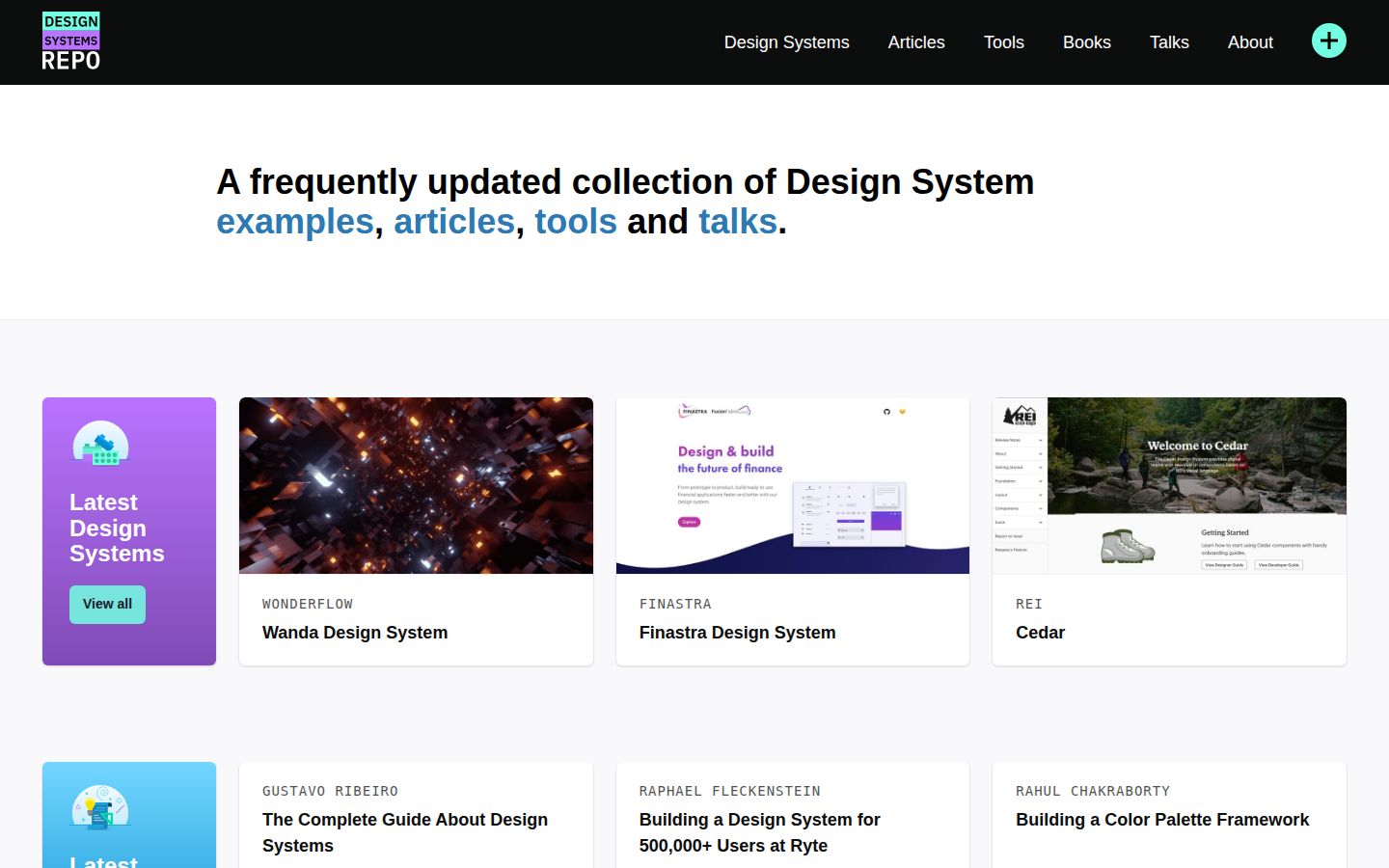
Task: Click the Design Systems Repo logo
Action: tap(71, 41)
